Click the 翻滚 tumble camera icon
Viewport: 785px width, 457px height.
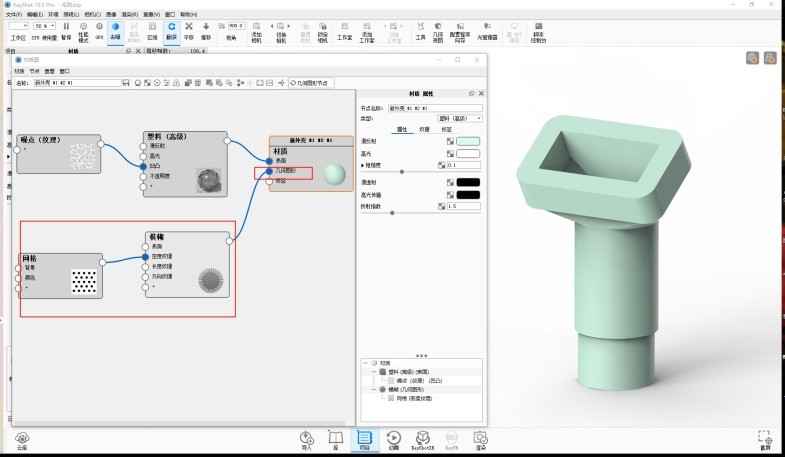171,29
